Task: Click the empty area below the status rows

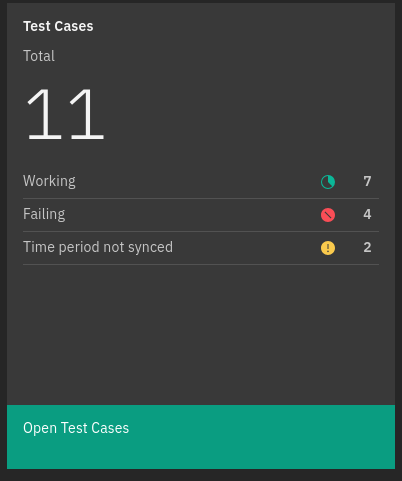Action: coord(201,334)
